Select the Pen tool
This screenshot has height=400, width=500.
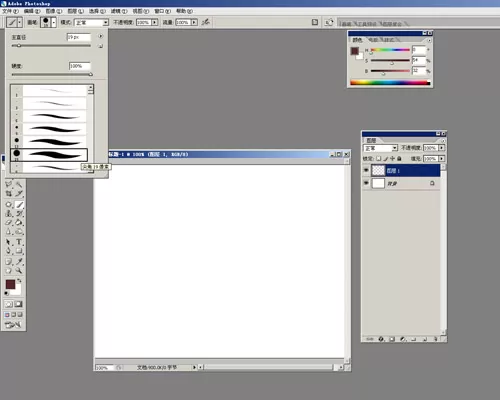point(9,251)
